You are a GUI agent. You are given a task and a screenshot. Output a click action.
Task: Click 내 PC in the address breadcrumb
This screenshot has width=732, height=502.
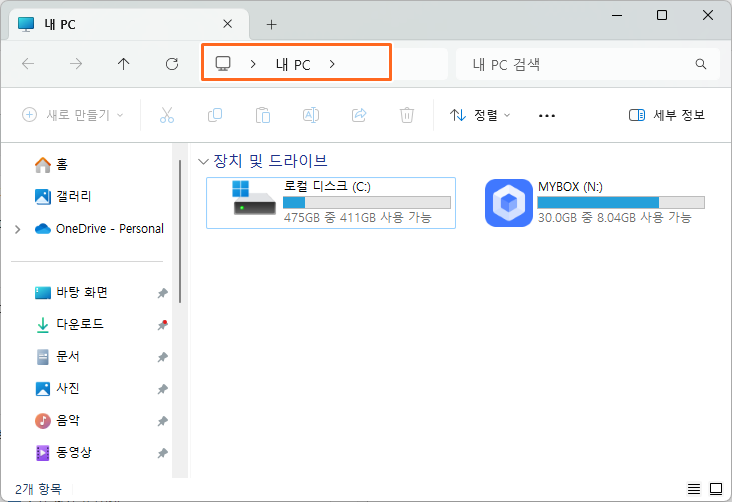(x=293, y=64)
